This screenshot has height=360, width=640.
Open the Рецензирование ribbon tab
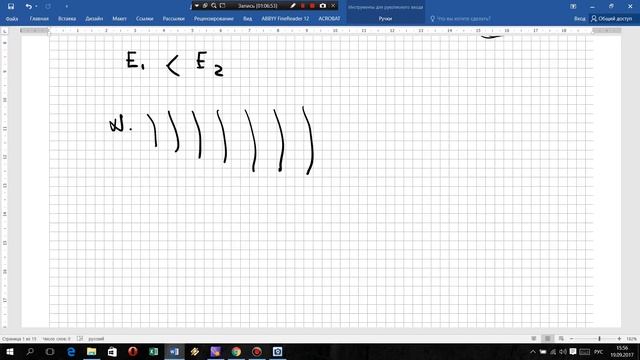pos(213,19)
